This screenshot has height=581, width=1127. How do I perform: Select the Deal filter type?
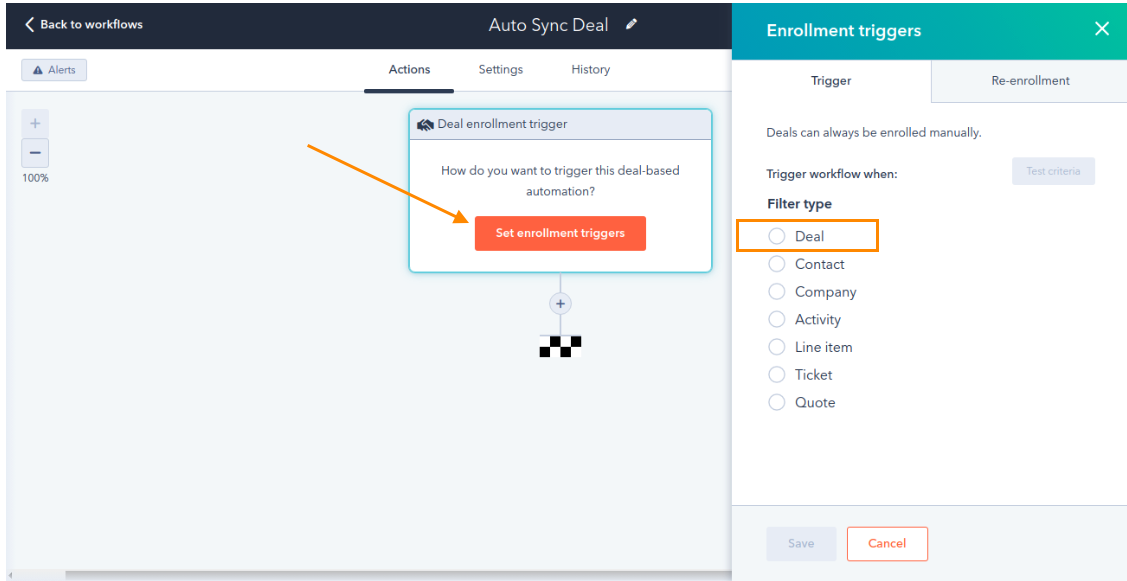click(x=777, y=236)
